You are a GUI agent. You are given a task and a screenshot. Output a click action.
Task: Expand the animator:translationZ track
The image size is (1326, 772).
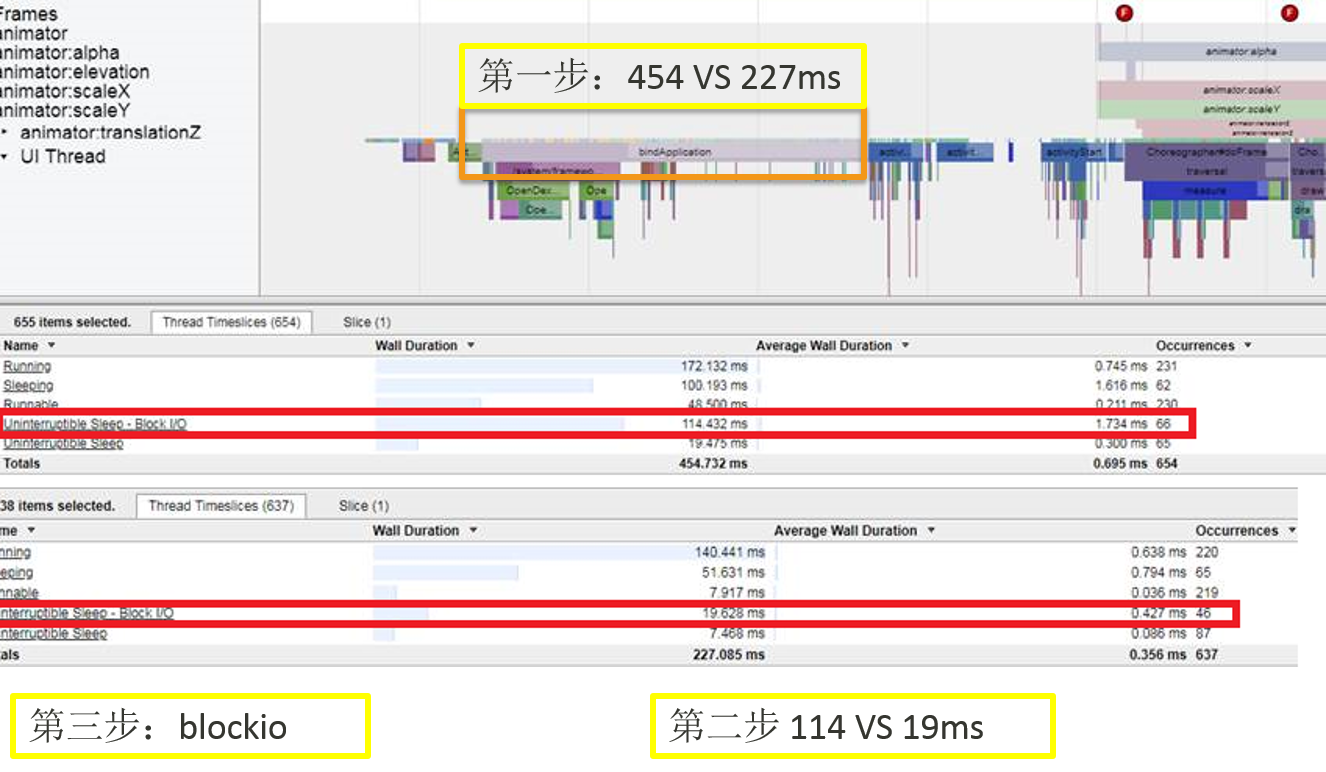click(5, 132)
